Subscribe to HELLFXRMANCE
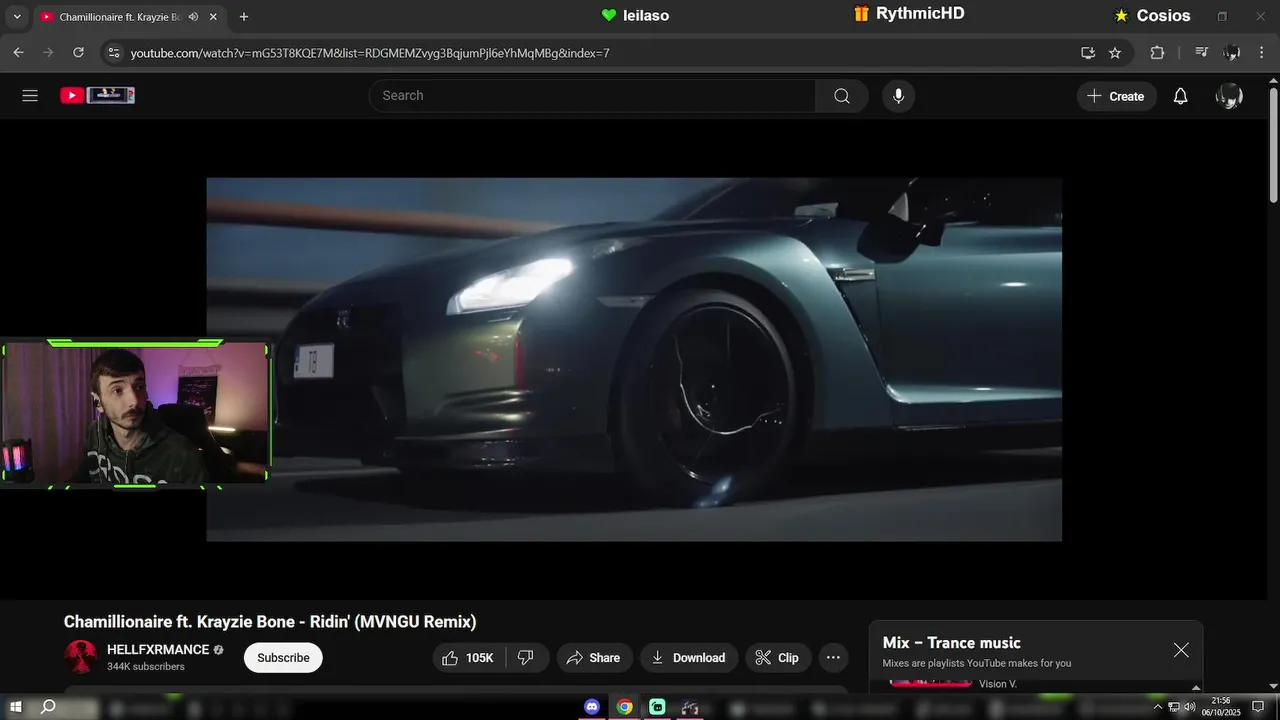Viewport: 1280px width, 720px height. click(283, 657)
